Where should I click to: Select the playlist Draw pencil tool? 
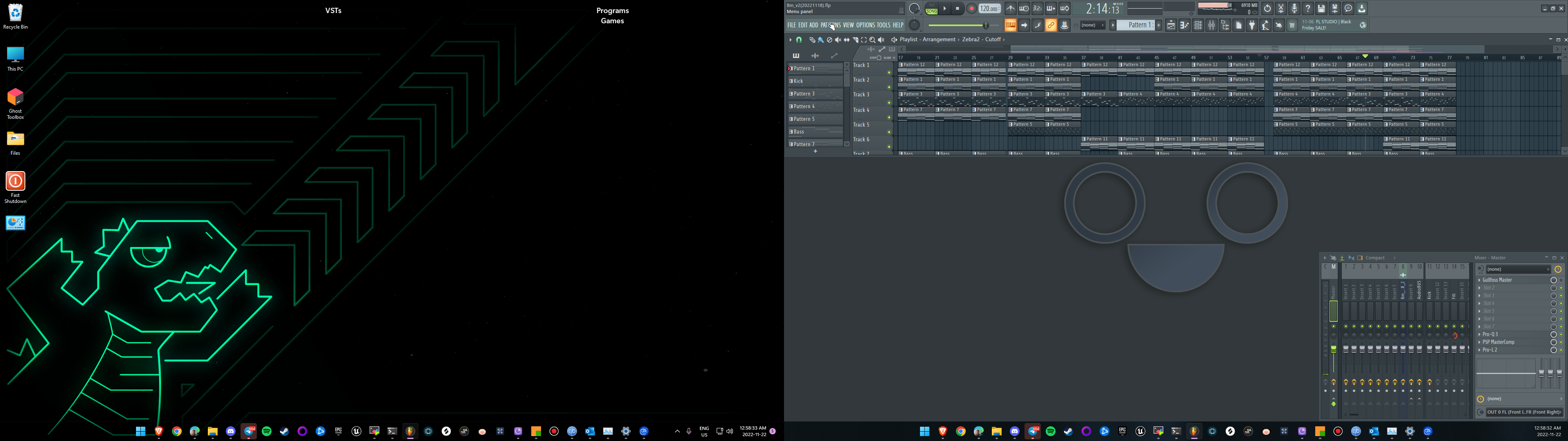coord(812,40)
